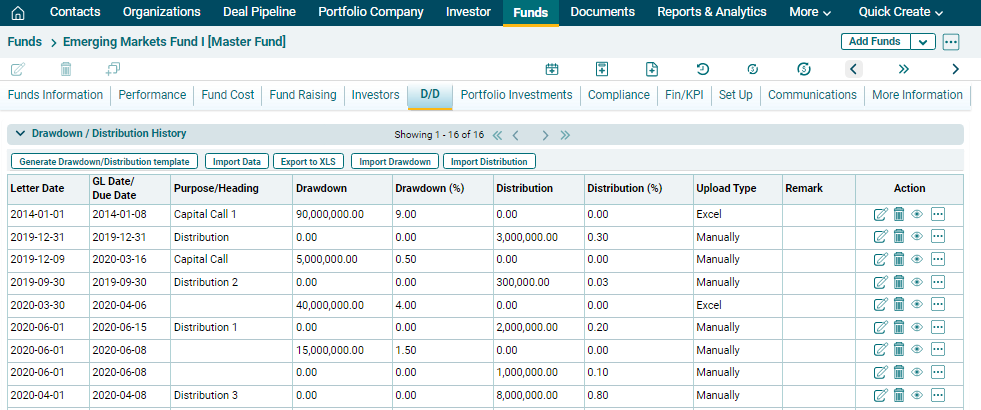Collapse the Drawdown / Distribution History section
This screenshot has height=410, width=981.
(19, 134)
